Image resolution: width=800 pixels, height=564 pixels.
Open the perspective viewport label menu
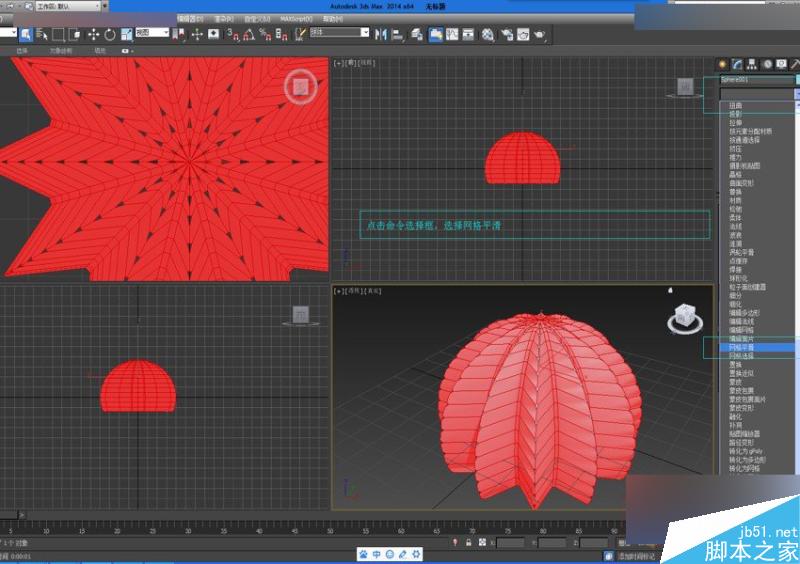(x=358, y=291)
